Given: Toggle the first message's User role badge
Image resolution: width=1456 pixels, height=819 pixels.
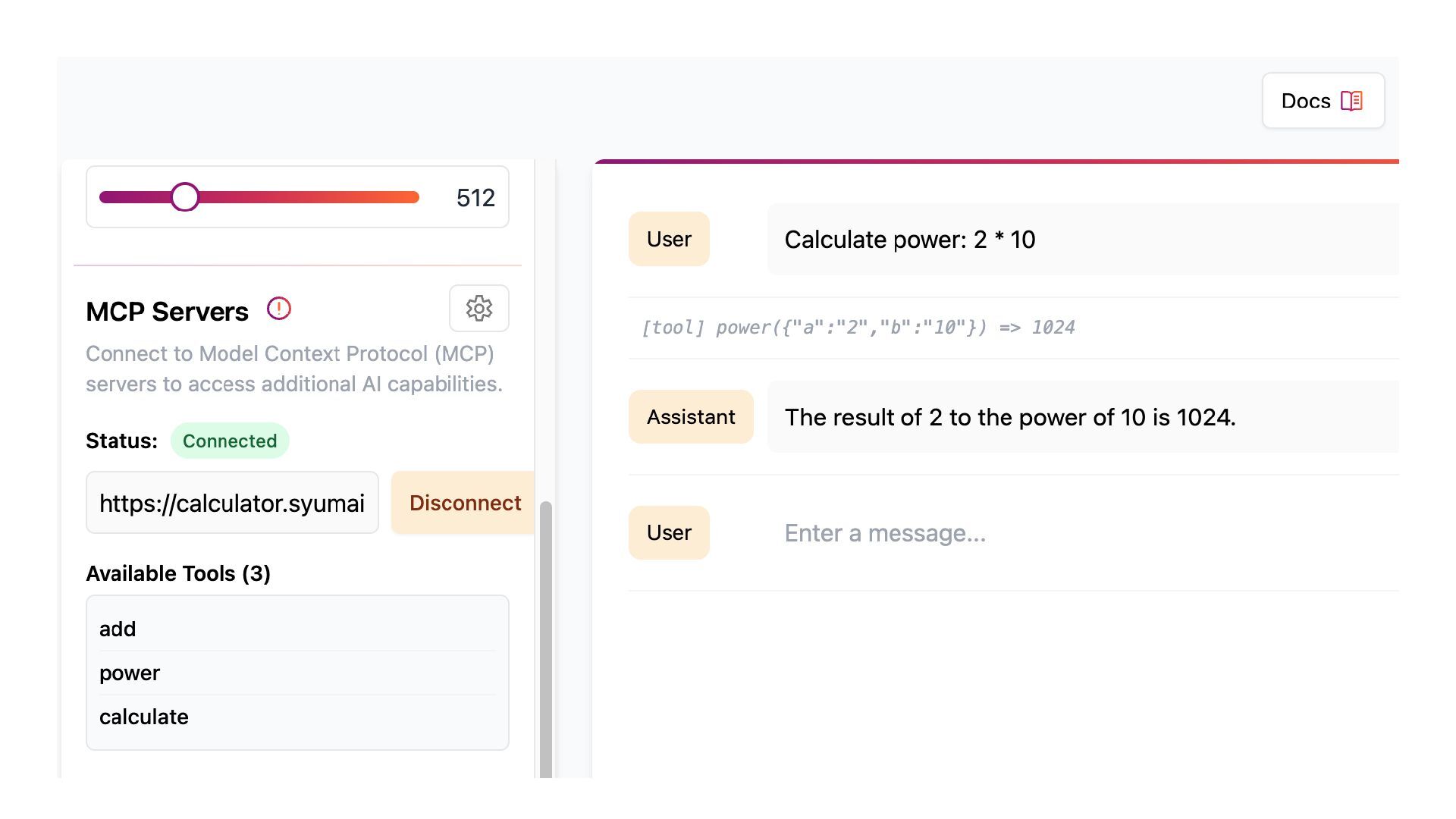Looking at the screenshot, I should point(669,239).
